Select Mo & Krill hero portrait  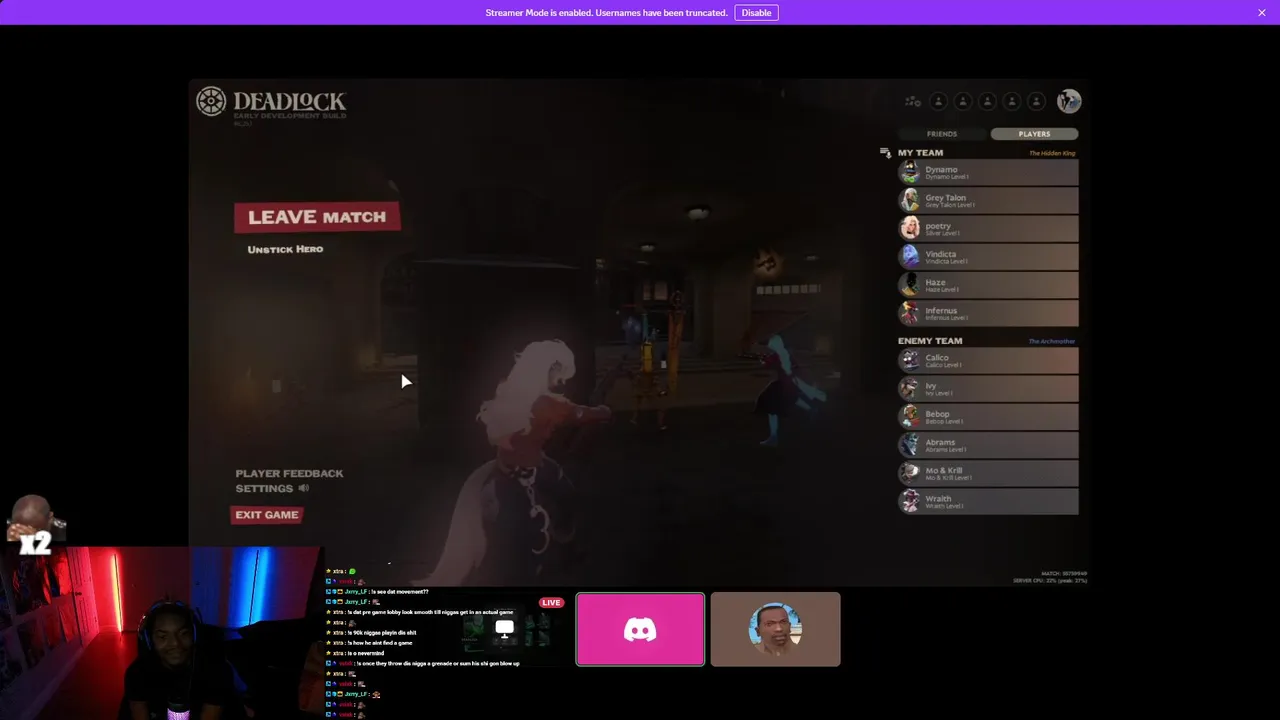[x=910, y=473]
